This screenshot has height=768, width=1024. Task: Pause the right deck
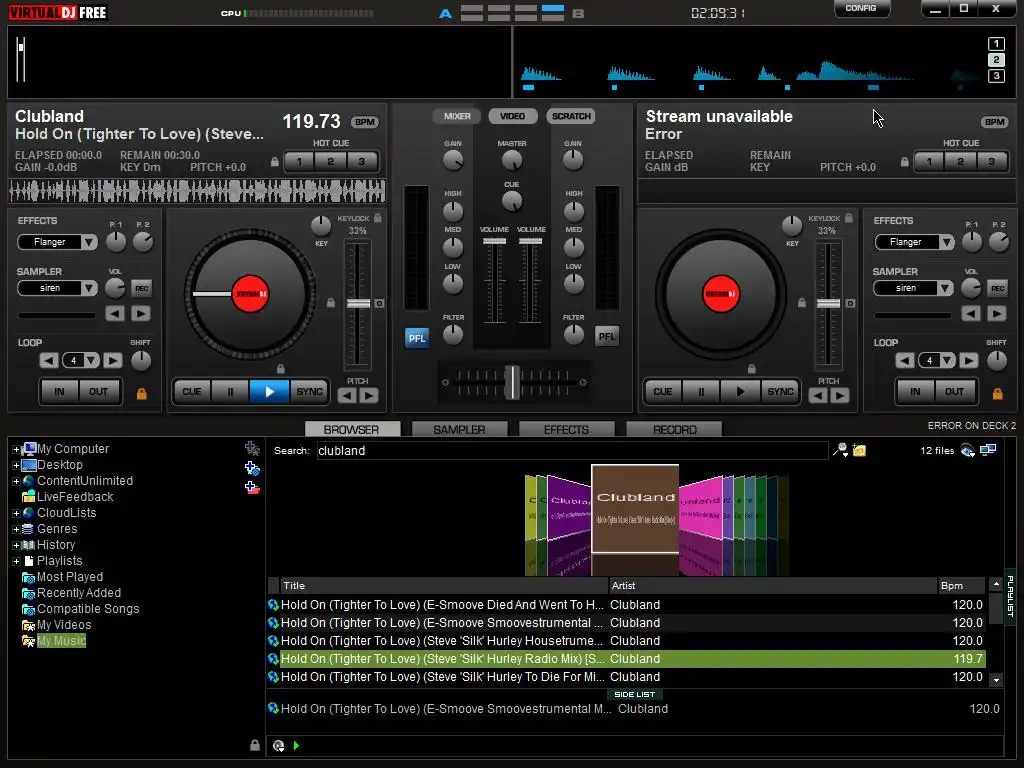point(701,391)
